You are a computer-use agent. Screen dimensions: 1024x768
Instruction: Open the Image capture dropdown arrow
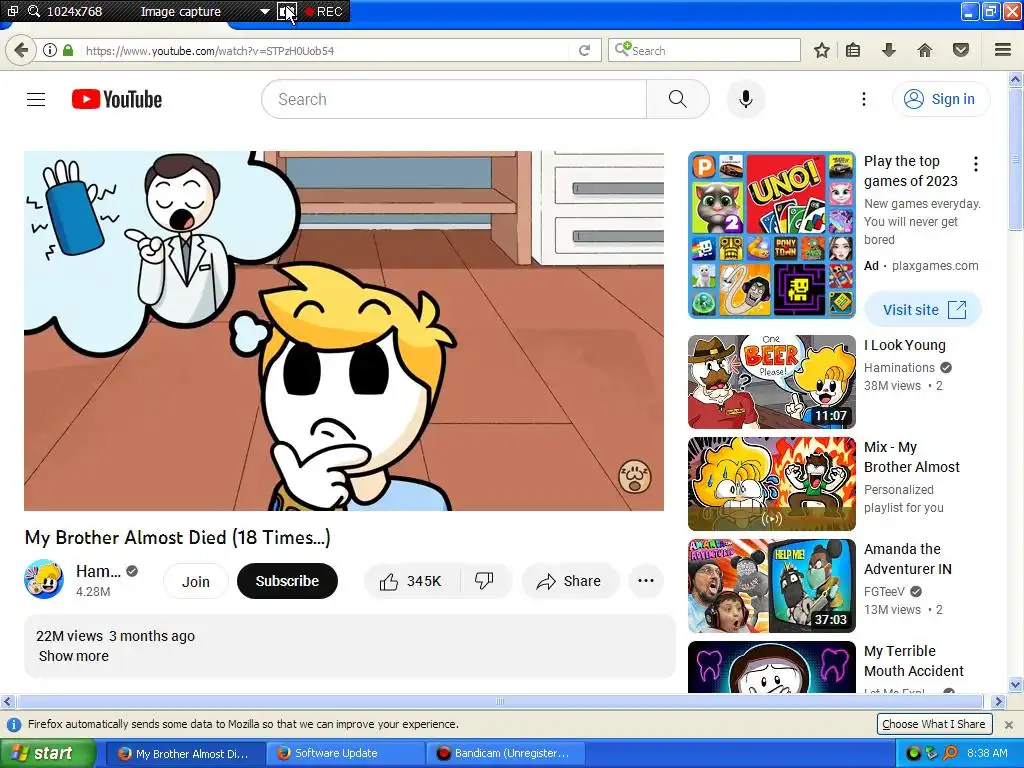click(x=264, y=11)
